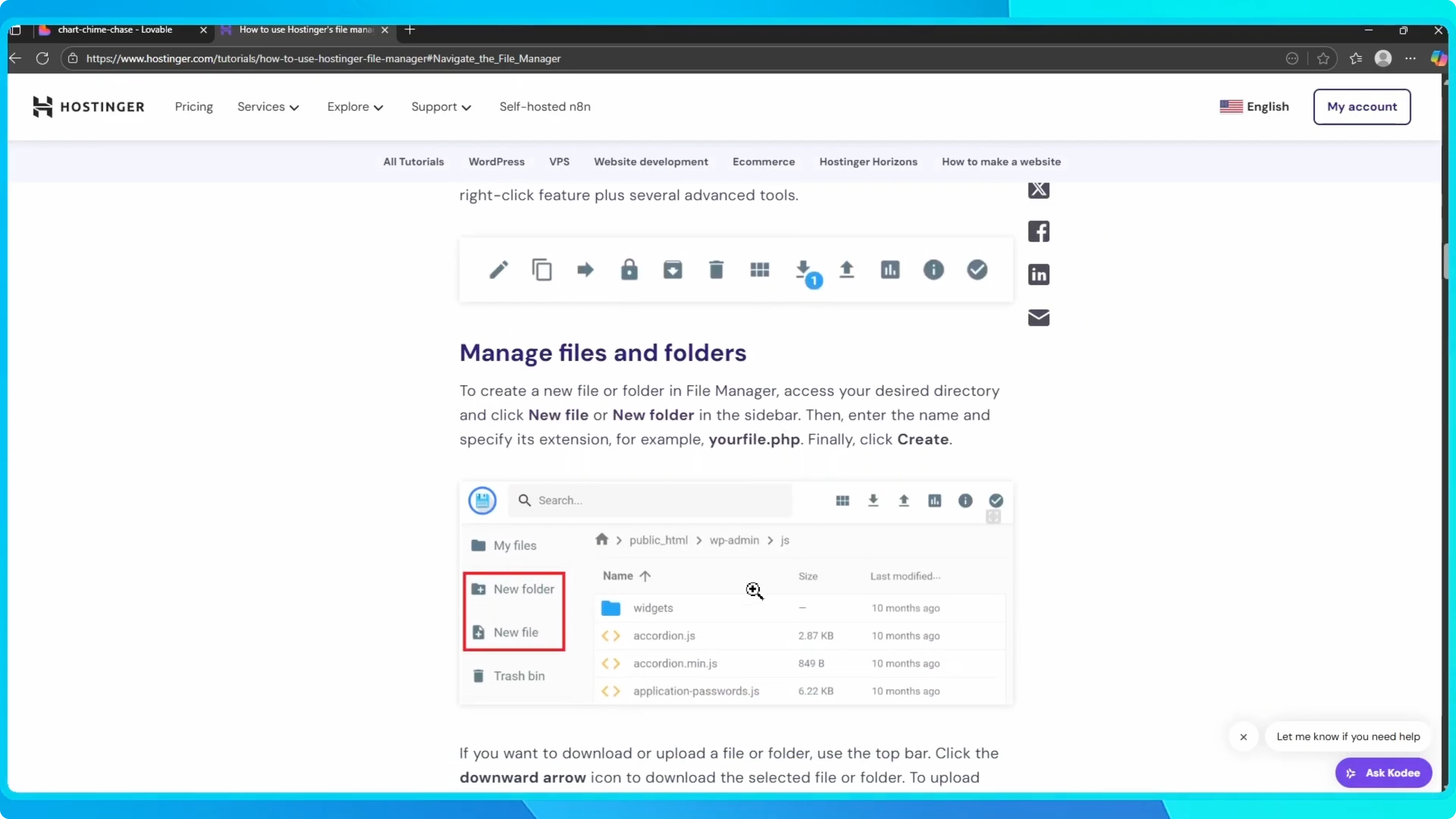Dismiss the Kodee help message bubble
This screenshot has width=1456, height=819.
pos(1244,737)
